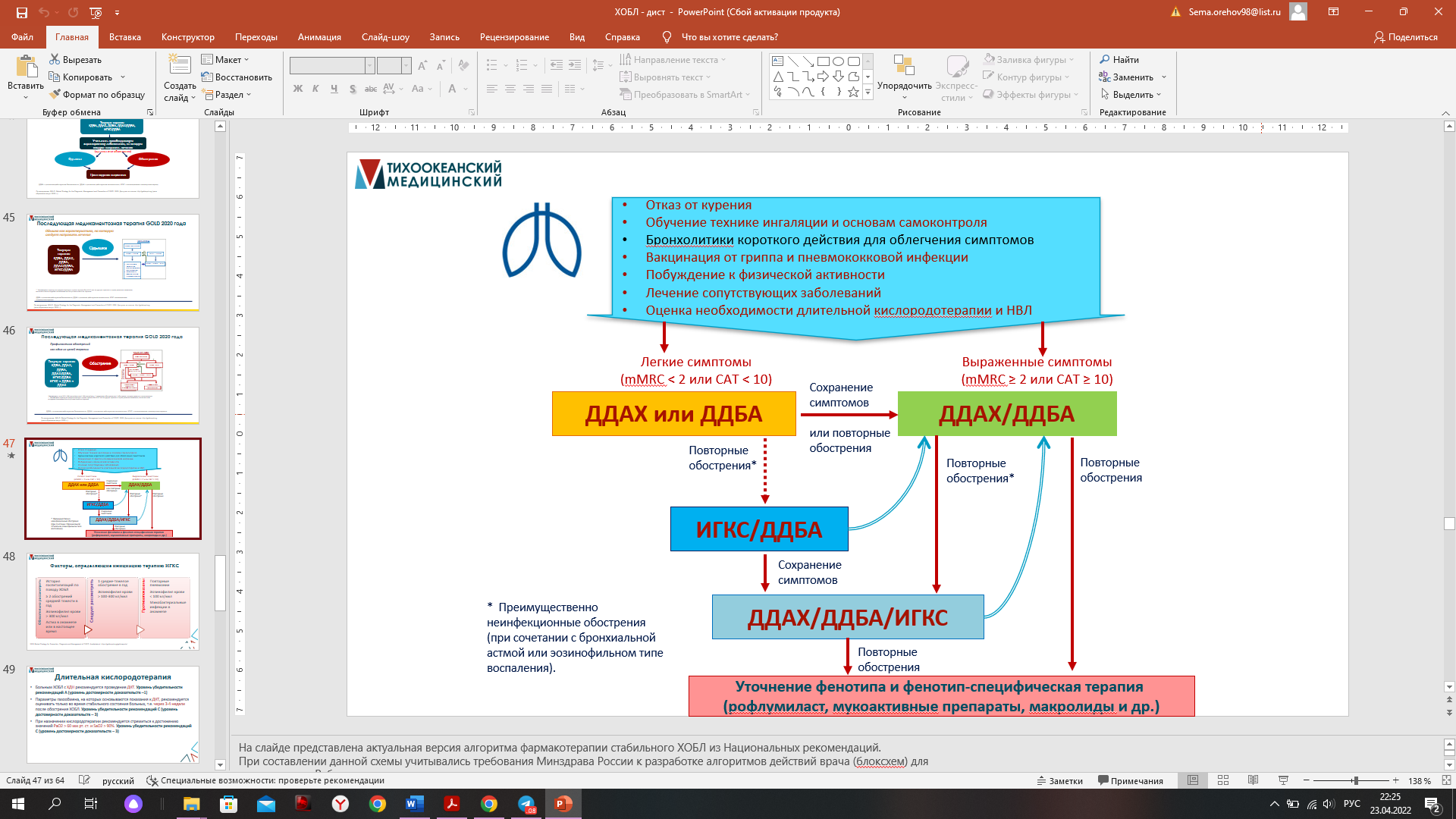Screen dimensions: 1456x819
Task: Switch to the Переходы tab
Action: pos(256,37)
